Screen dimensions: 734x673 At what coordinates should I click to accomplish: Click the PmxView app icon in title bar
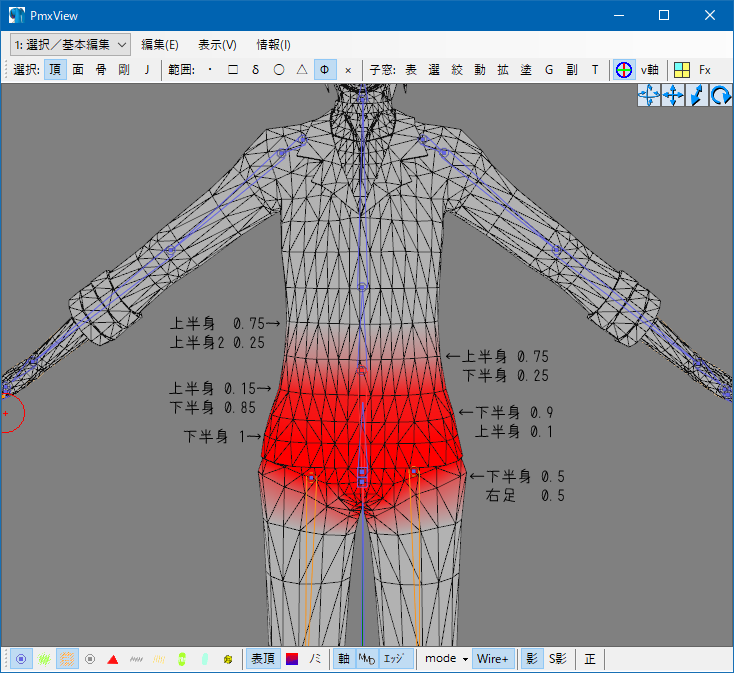pyautogui.click(x=16, y=15)
